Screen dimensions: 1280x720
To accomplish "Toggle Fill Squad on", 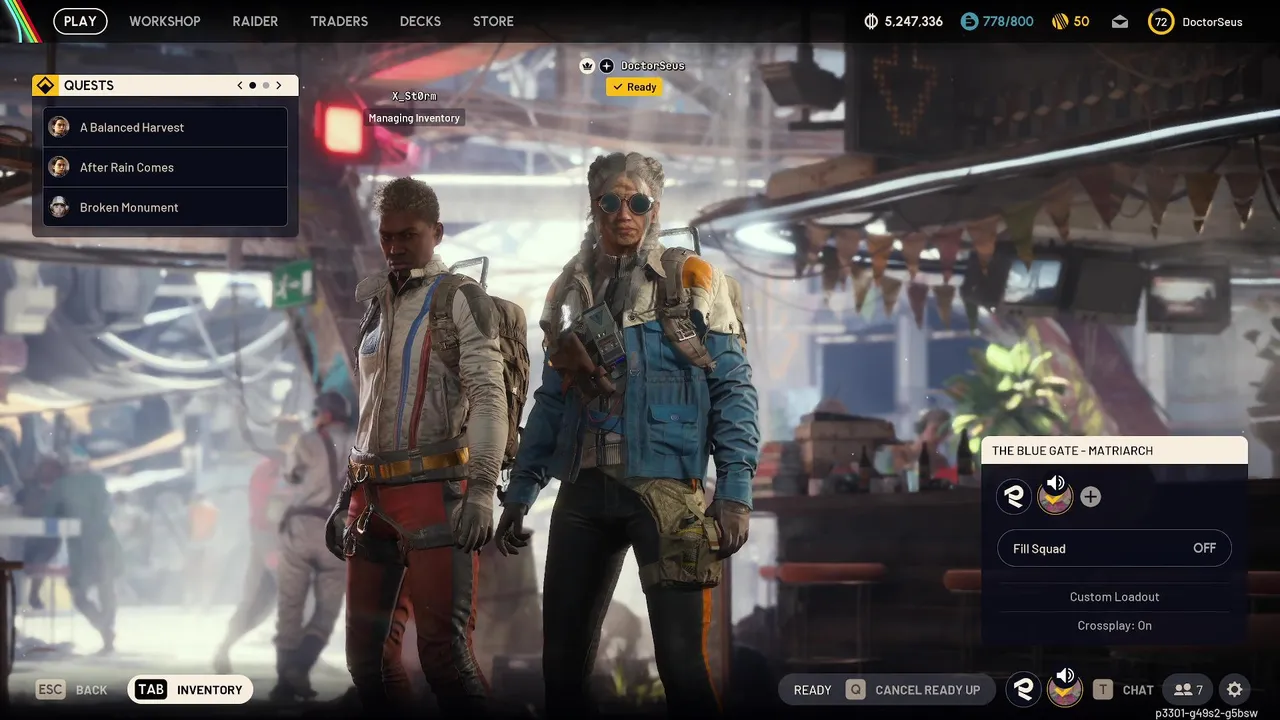I will 1114,548.
